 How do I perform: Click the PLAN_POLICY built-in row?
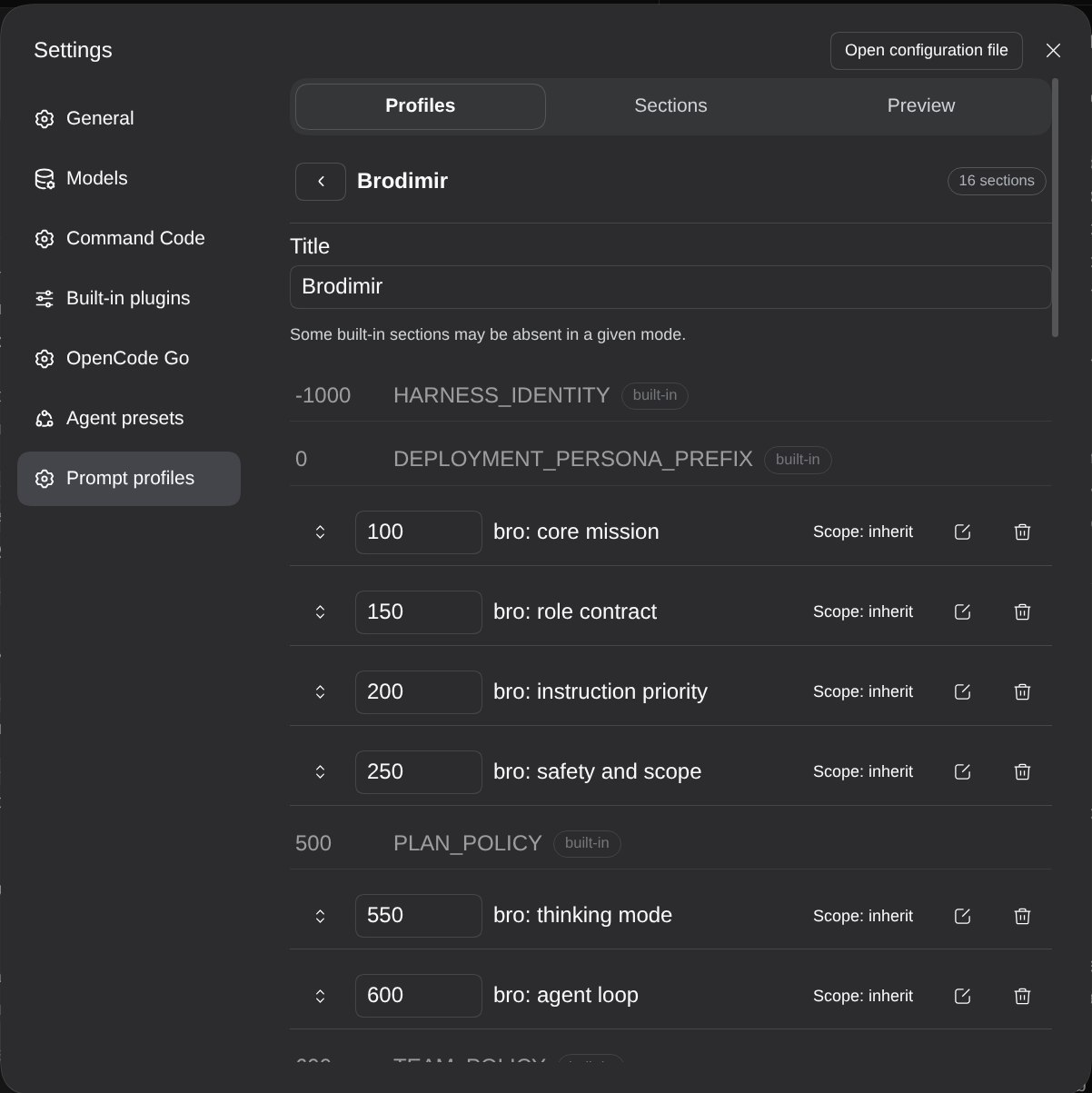click(x=670, y=844)
